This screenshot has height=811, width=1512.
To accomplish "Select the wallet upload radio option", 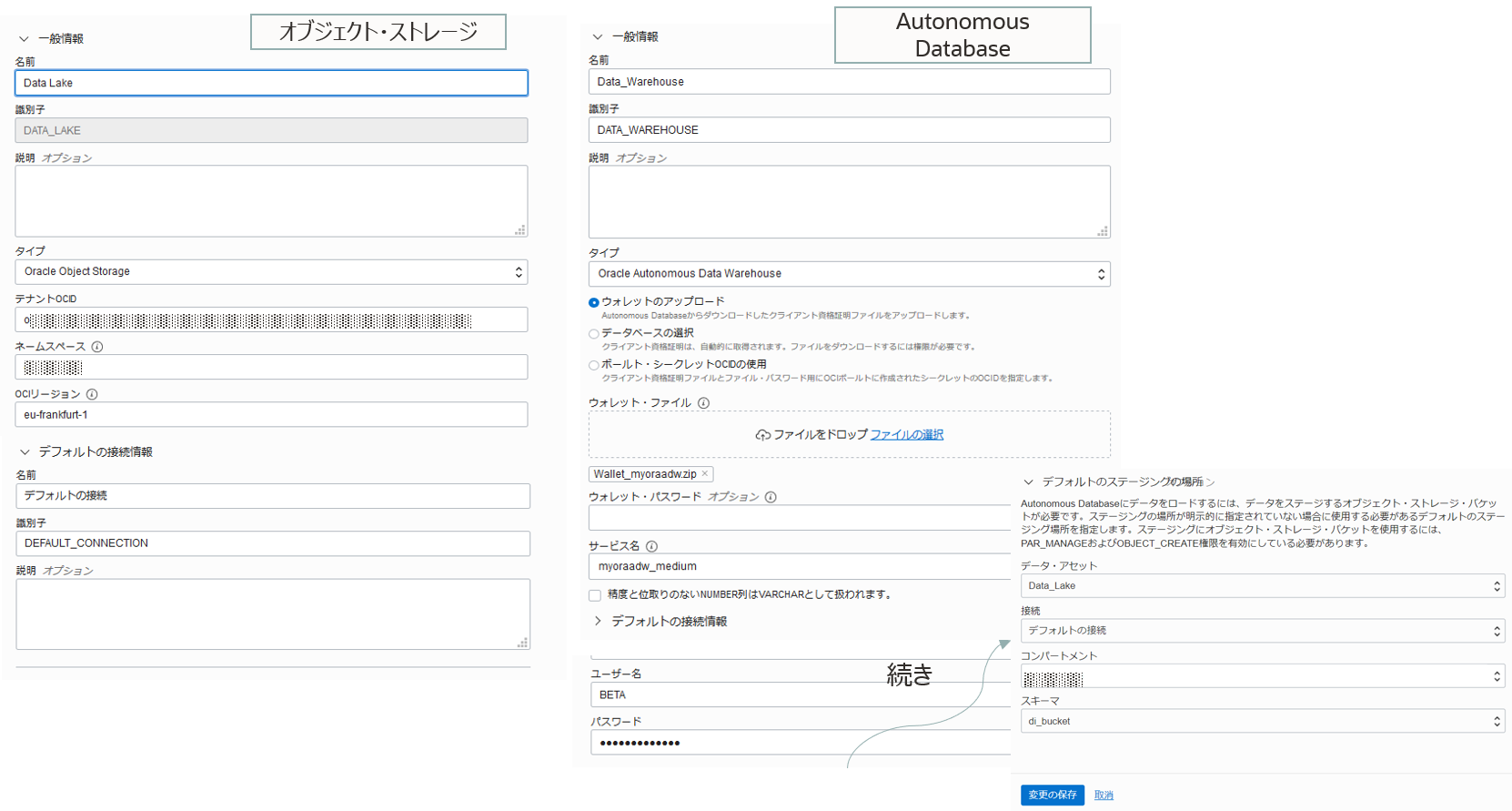I will click(594, 302).
